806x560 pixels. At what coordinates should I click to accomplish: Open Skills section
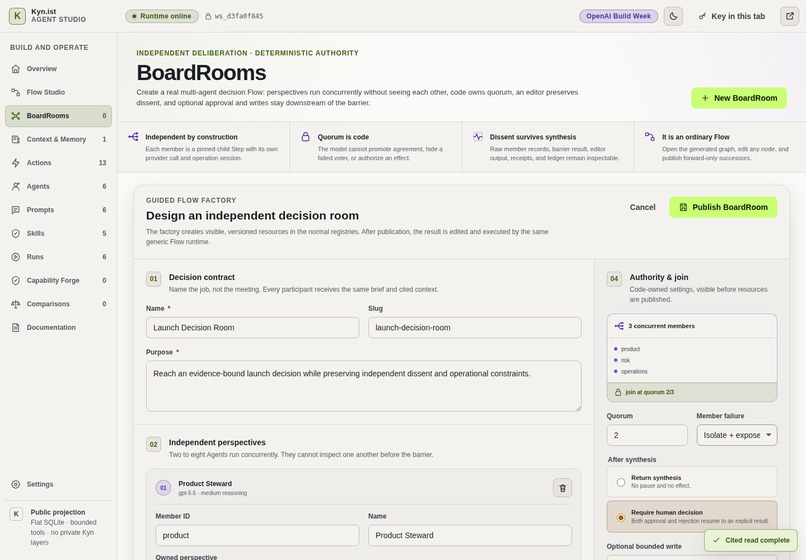click(58, 233)
